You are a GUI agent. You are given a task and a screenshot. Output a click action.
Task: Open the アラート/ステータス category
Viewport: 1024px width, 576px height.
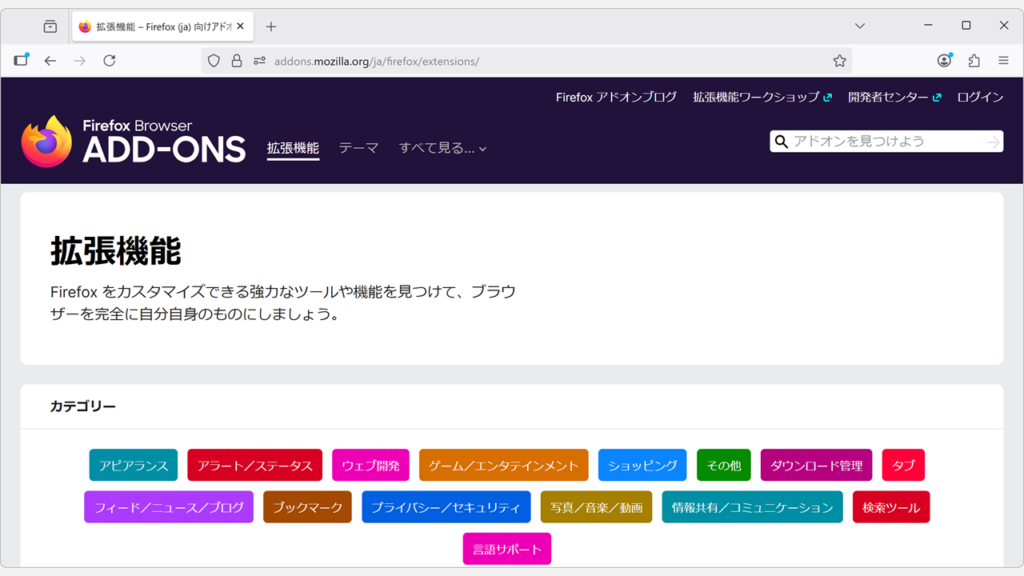[x=255, y=465]
